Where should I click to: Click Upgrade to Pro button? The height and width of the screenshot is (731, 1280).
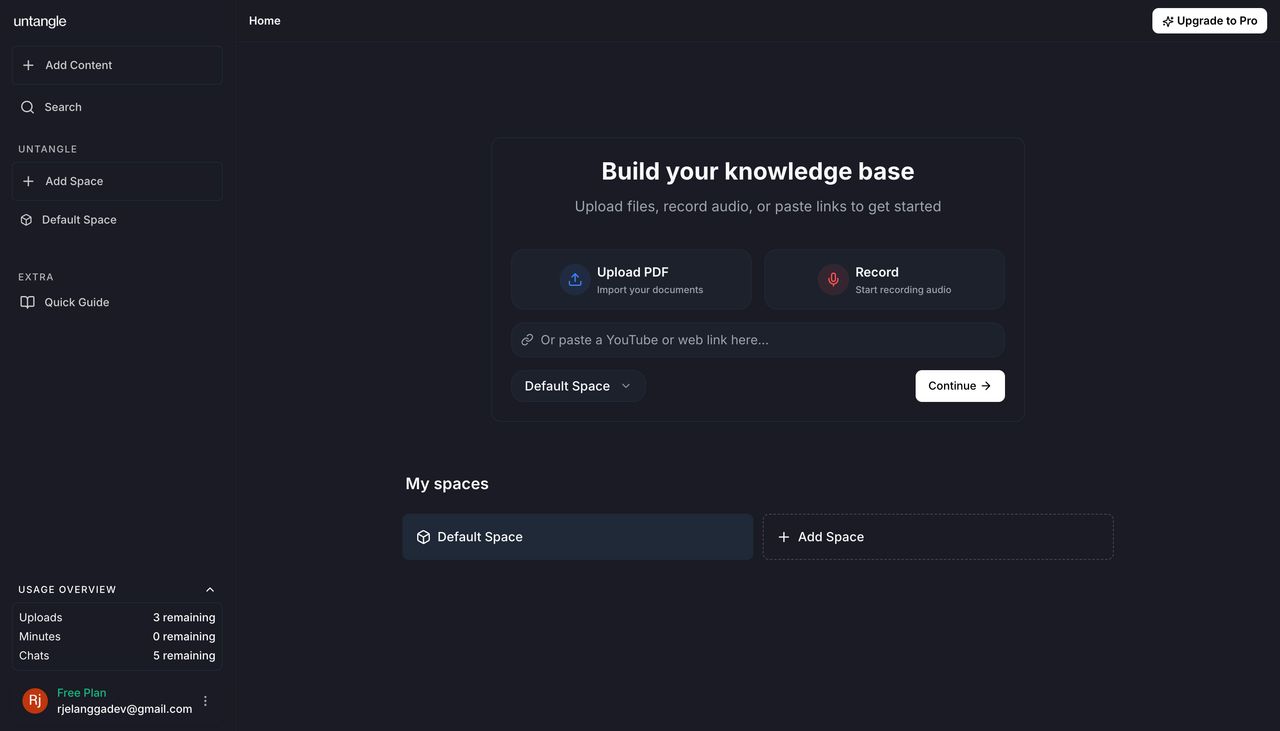pyautogui.click(x=1209, y=21)
